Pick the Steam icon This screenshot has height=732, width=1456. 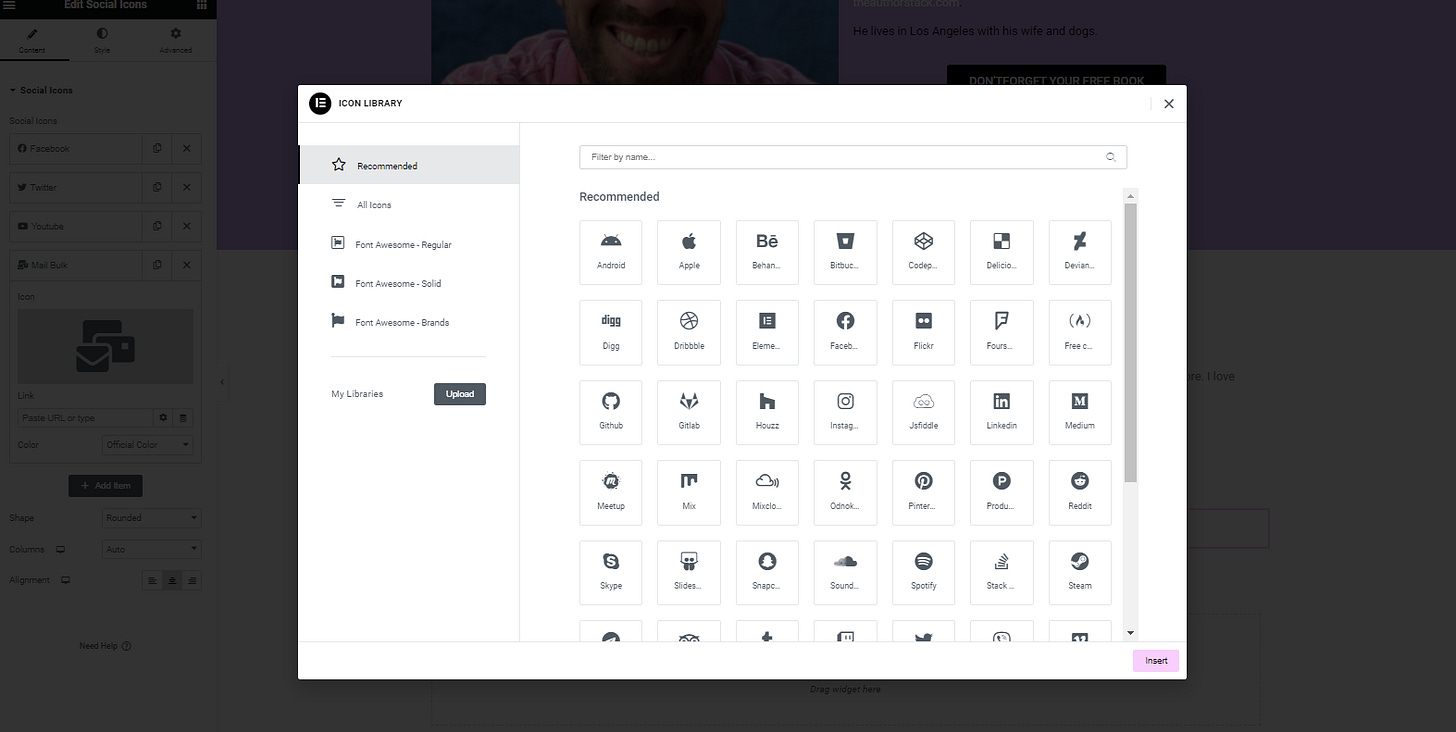click(1080, 572)
